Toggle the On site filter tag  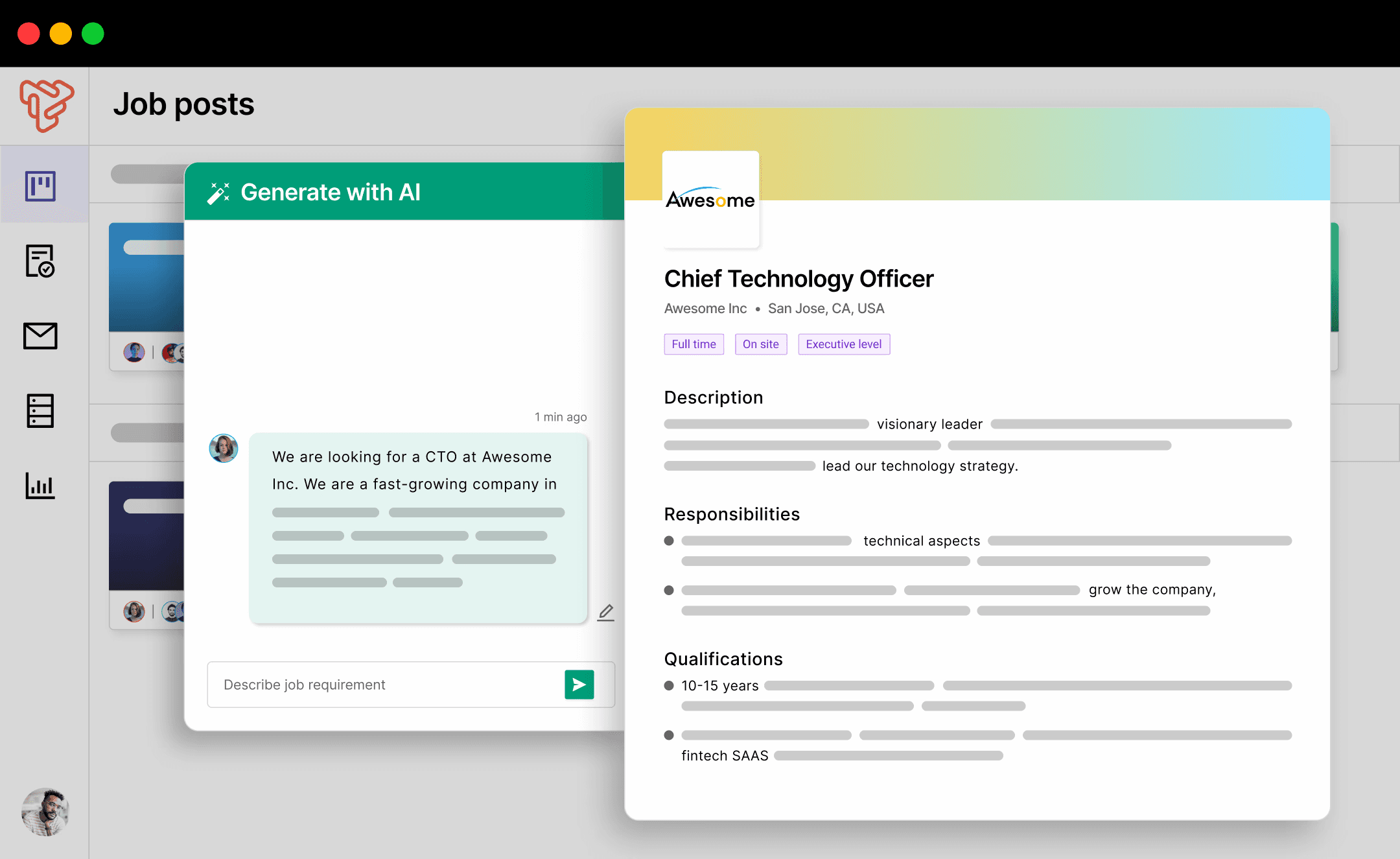[760, 344]
